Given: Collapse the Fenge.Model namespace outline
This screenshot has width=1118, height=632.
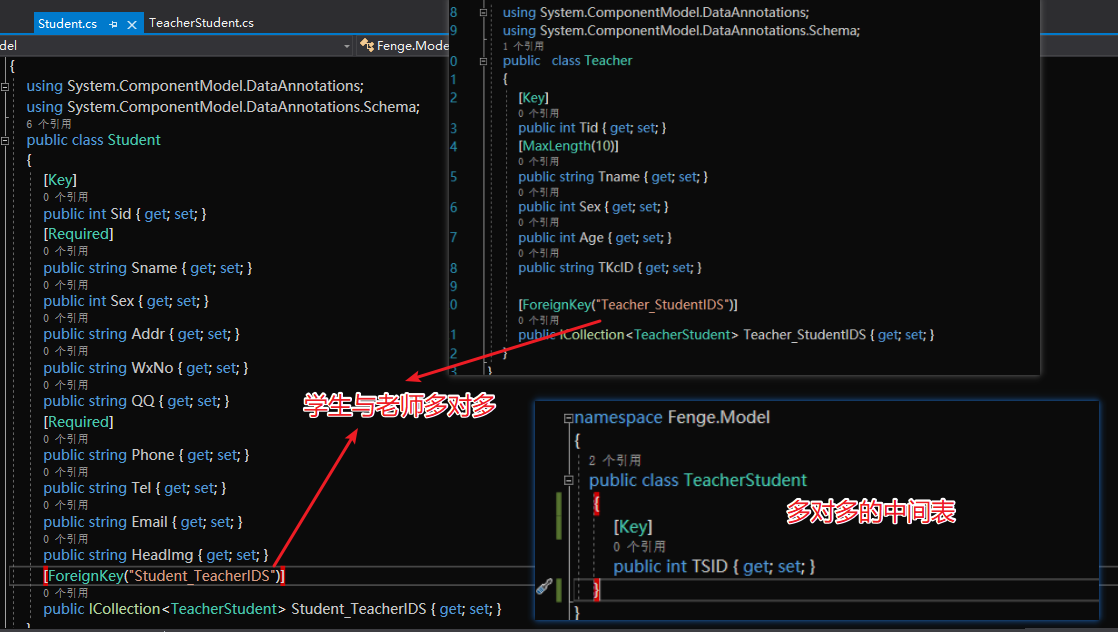Looking at the screenshot, I should coord(568,418).
